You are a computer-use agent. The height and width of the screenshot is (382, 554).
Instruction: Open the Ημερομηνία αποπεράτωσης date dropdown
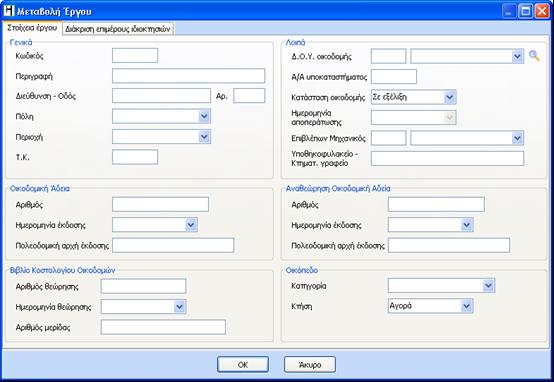coord(449,118)
